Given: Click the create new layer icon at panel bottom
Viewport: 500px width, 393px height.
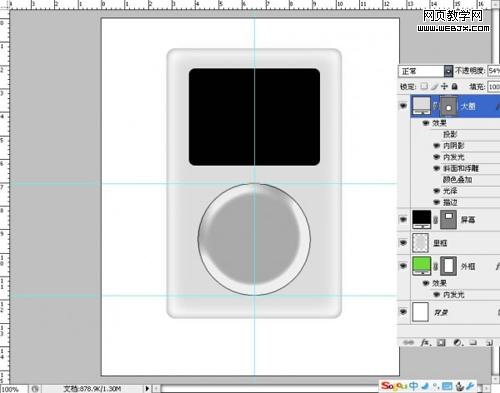Looking at the screenshot, I should pos(489,342).
